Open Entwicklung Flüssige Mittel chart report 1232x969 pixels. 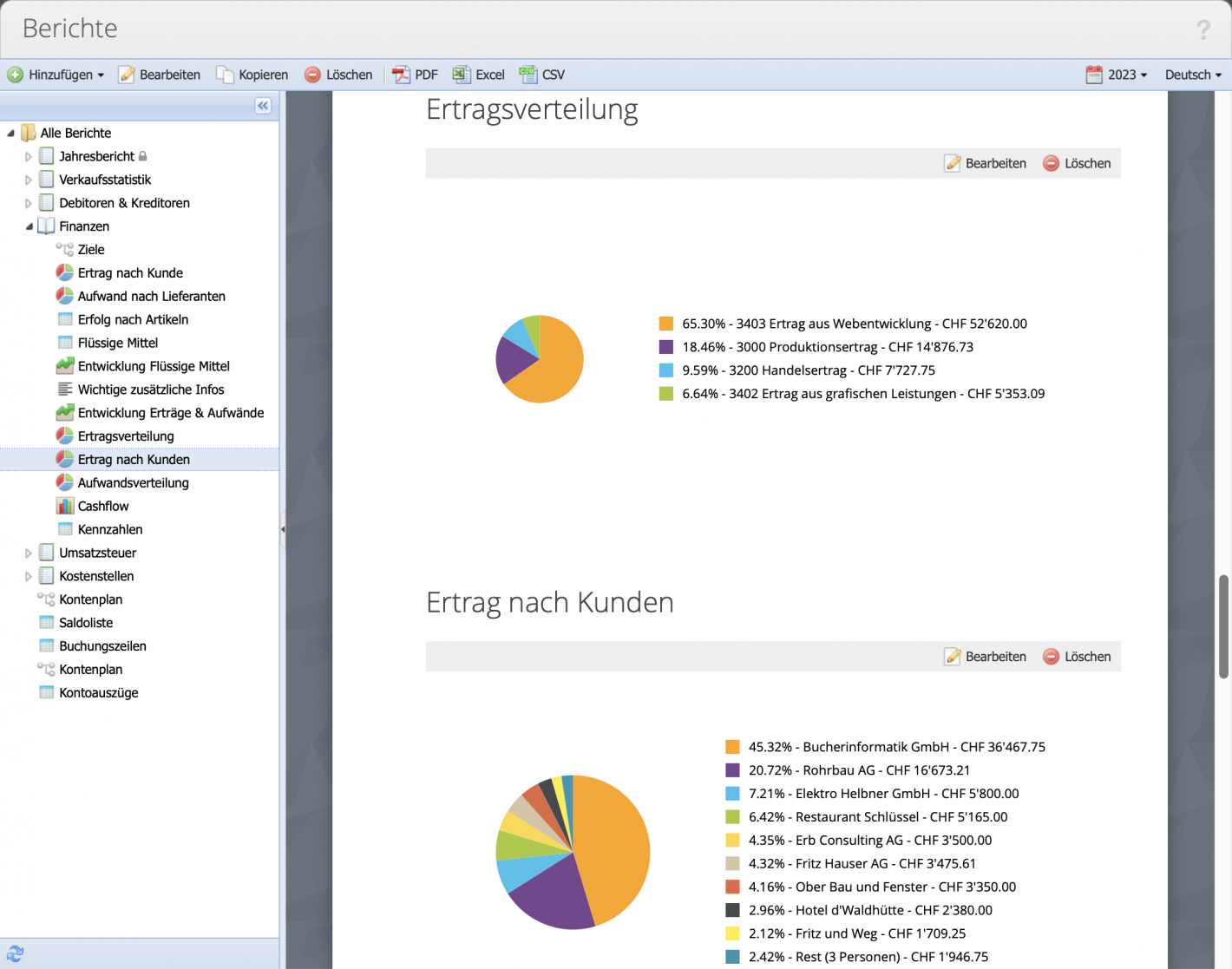coord(154,365)
